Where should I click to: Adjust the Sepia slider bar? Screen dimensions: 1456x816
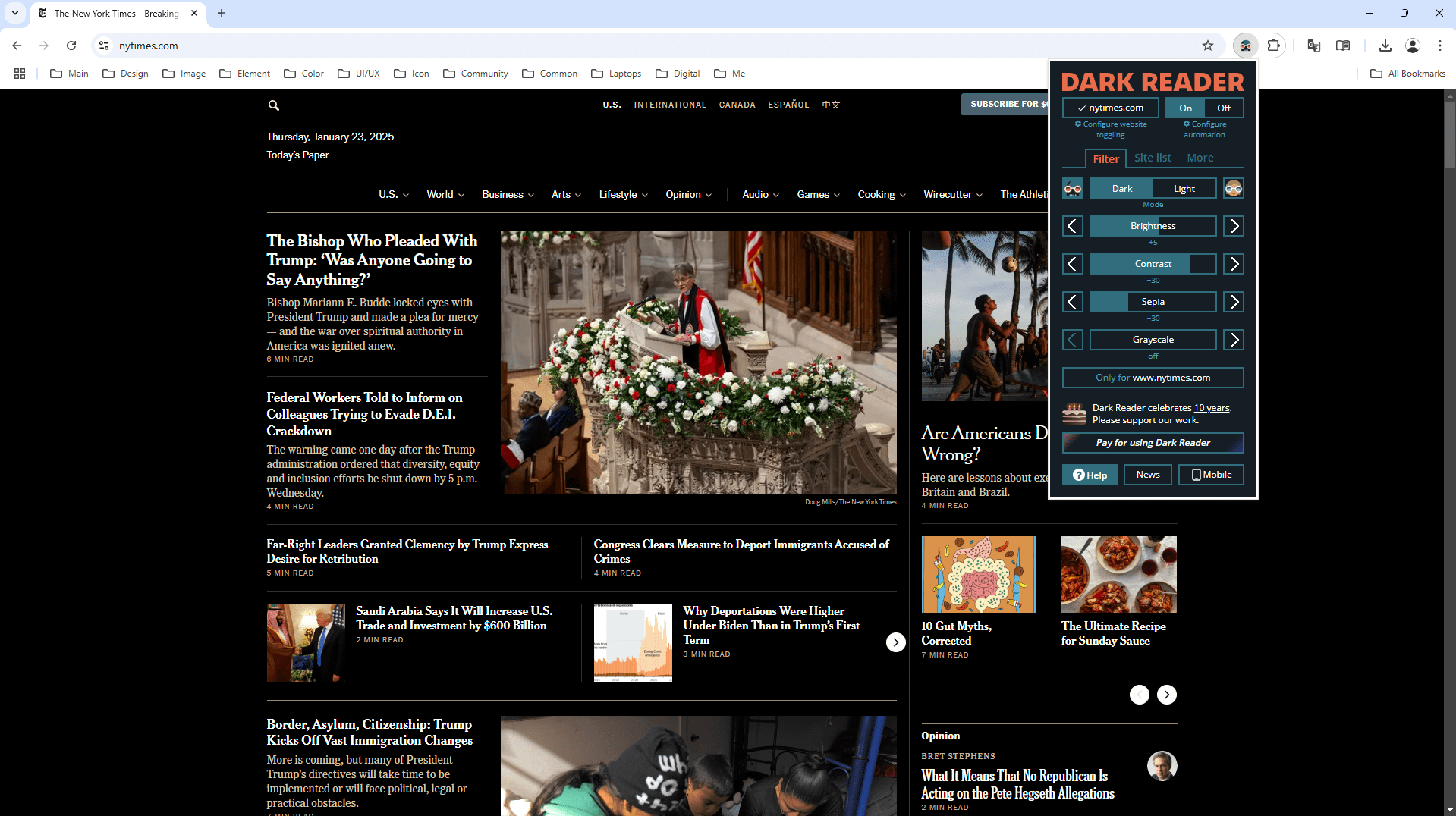[1153, 302]
